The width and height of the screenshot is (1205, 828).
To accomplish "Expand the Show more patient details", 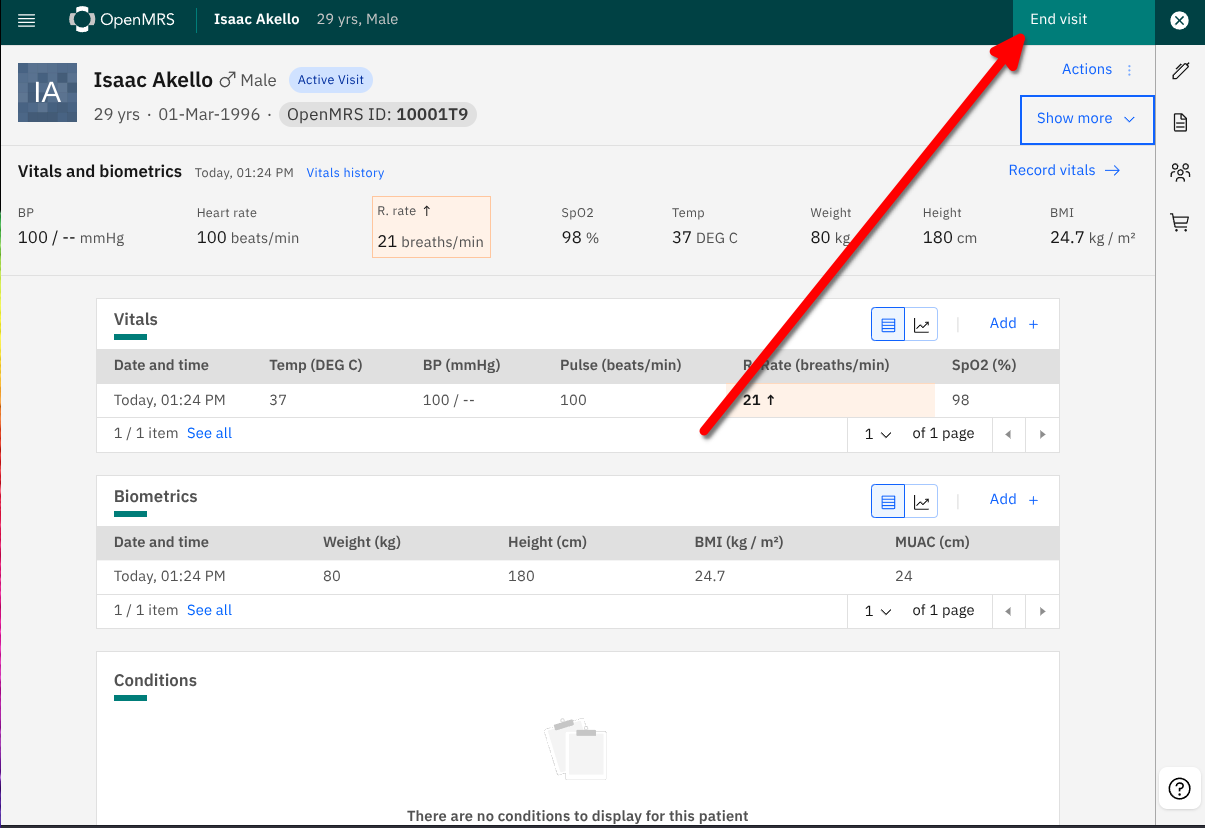I will click(x=1086, y=119).
